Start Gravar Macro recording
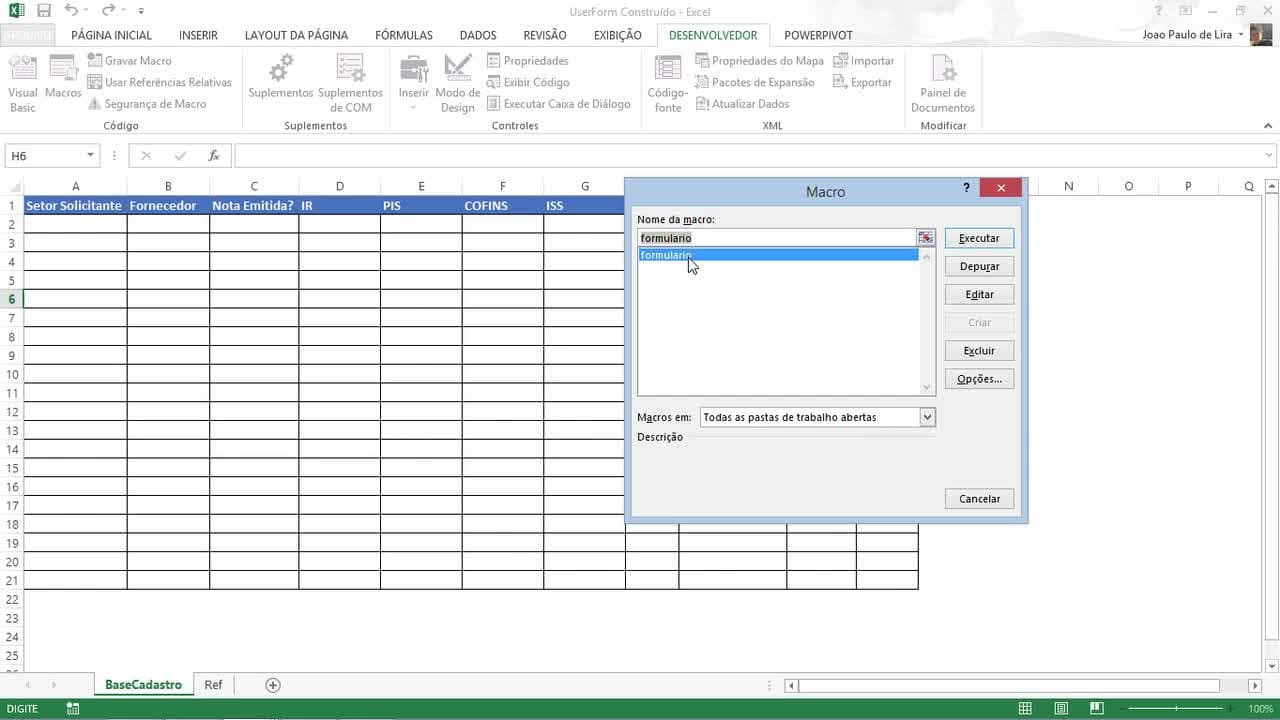 coord(129,61)
